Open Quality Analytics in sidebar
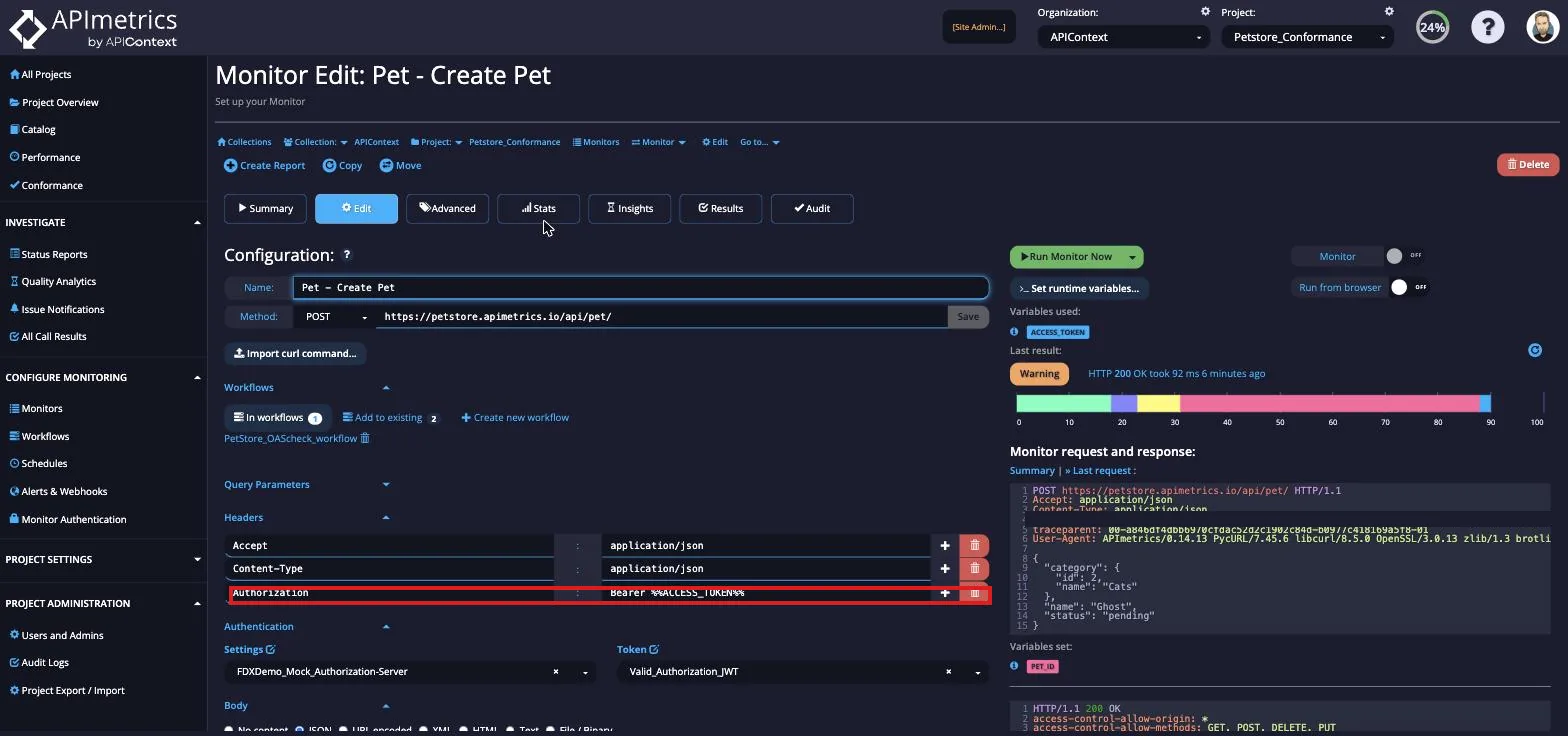The height and width of the screenshot is (736, 1568). [53, 281]
